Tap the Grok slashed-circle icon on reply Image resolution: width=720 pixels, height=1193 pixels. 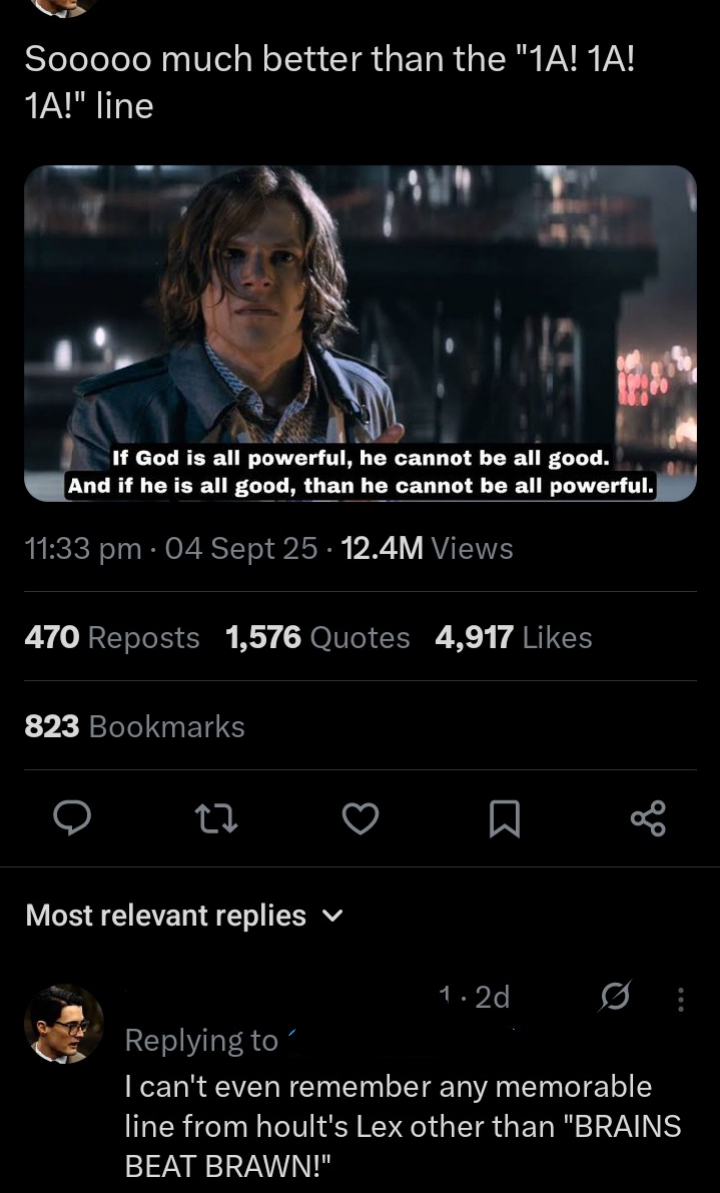click(x=615, y=997)
